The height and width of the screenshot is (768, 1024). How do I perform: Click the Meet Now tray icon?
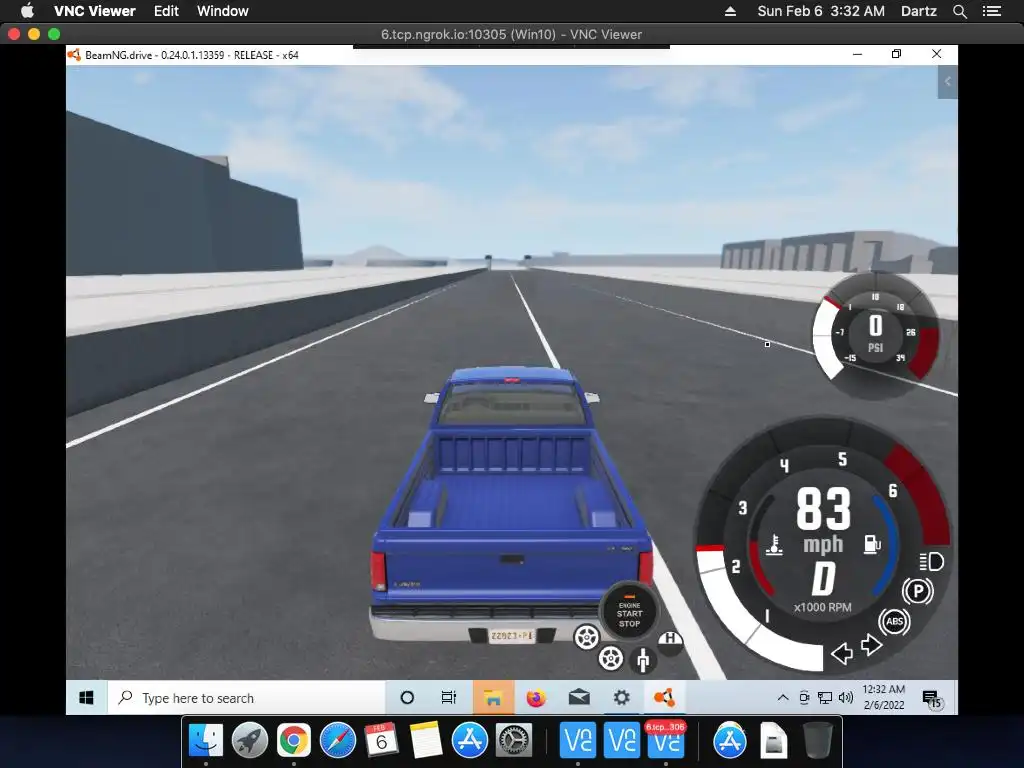tap(804, 698)
